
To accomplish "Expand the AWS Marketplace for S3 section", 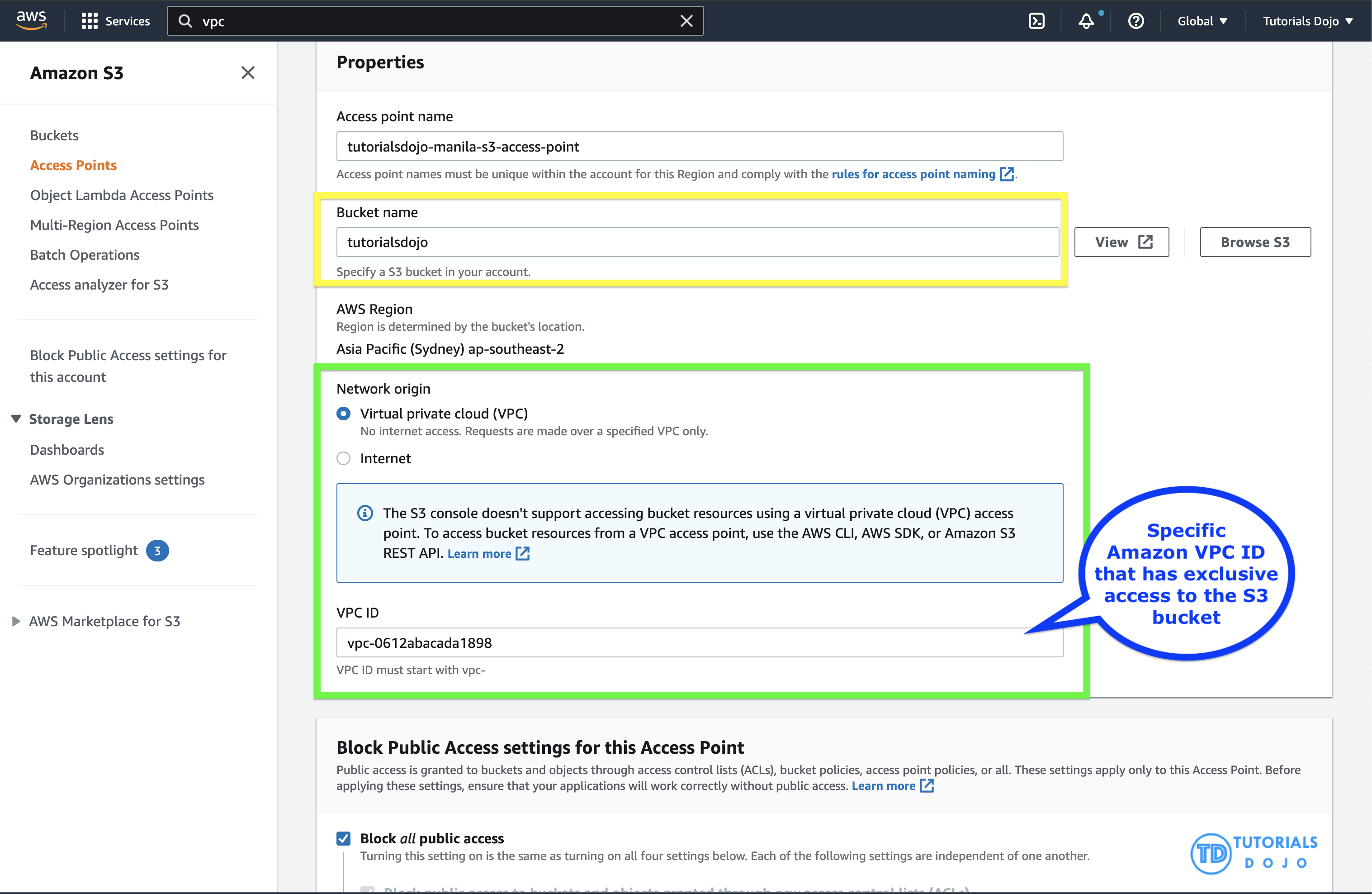I will (x=16, y=621).
